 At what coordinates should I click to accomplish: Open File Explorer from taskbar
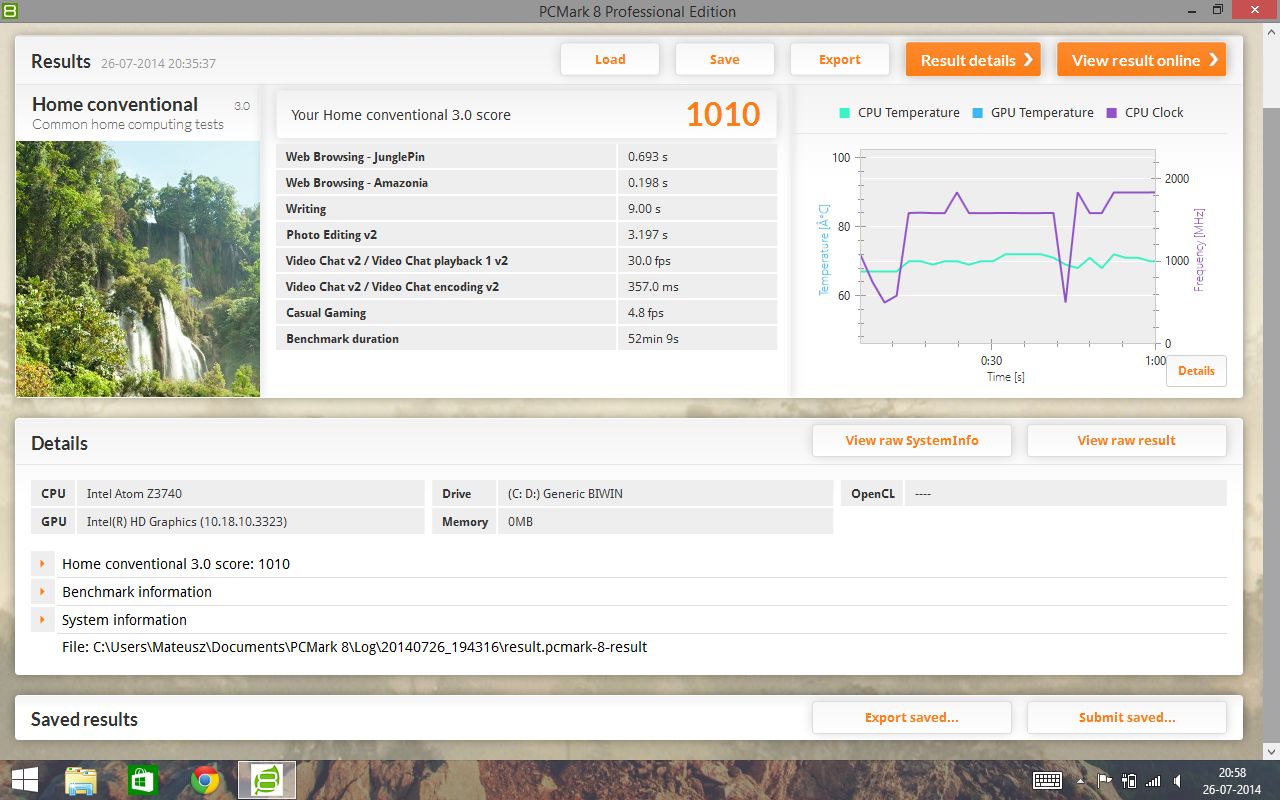coord(81,780)
